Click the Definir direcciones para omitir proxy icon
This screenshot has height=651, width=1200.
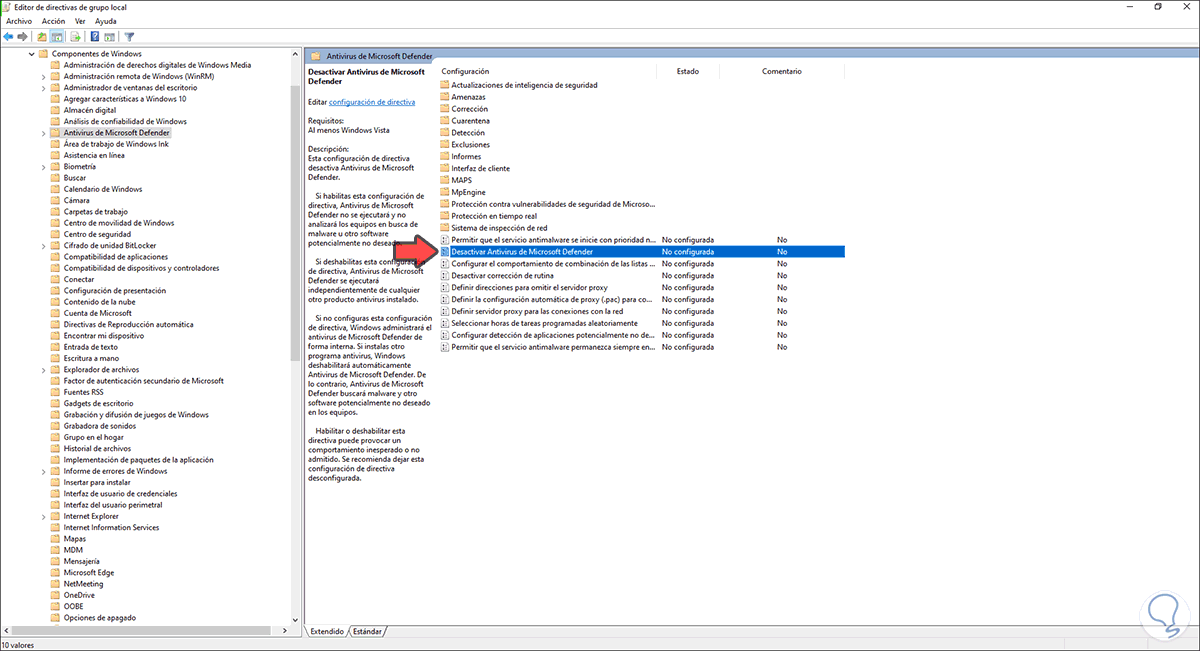pyautogui.click(x=445, y=288)
